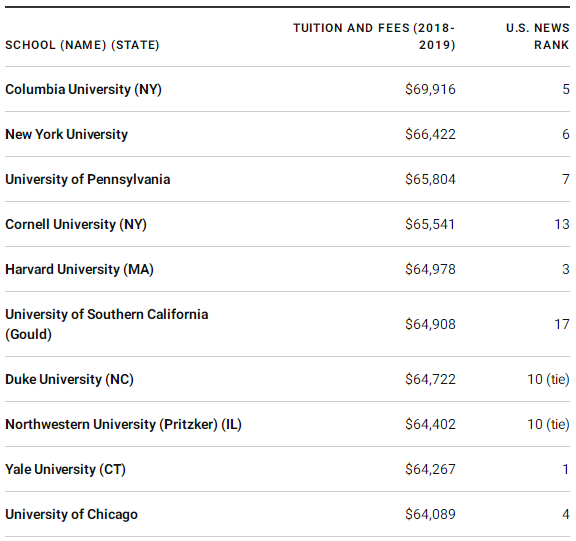Select the New York University row name

pyautogui.click(x=66, y=134)
